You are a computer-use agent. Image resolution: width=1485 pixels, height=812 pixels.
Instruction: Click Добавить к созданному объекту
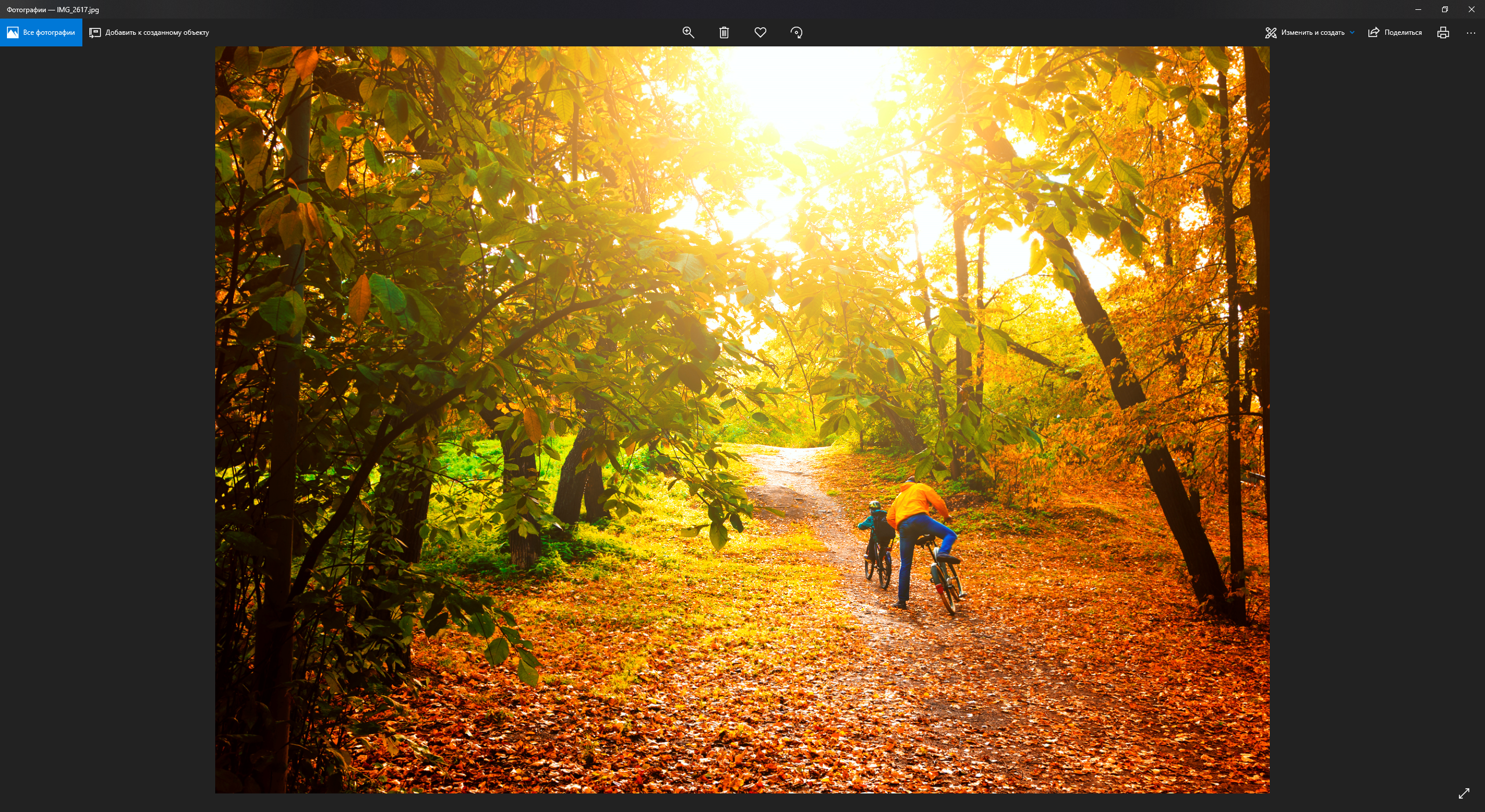157,32
